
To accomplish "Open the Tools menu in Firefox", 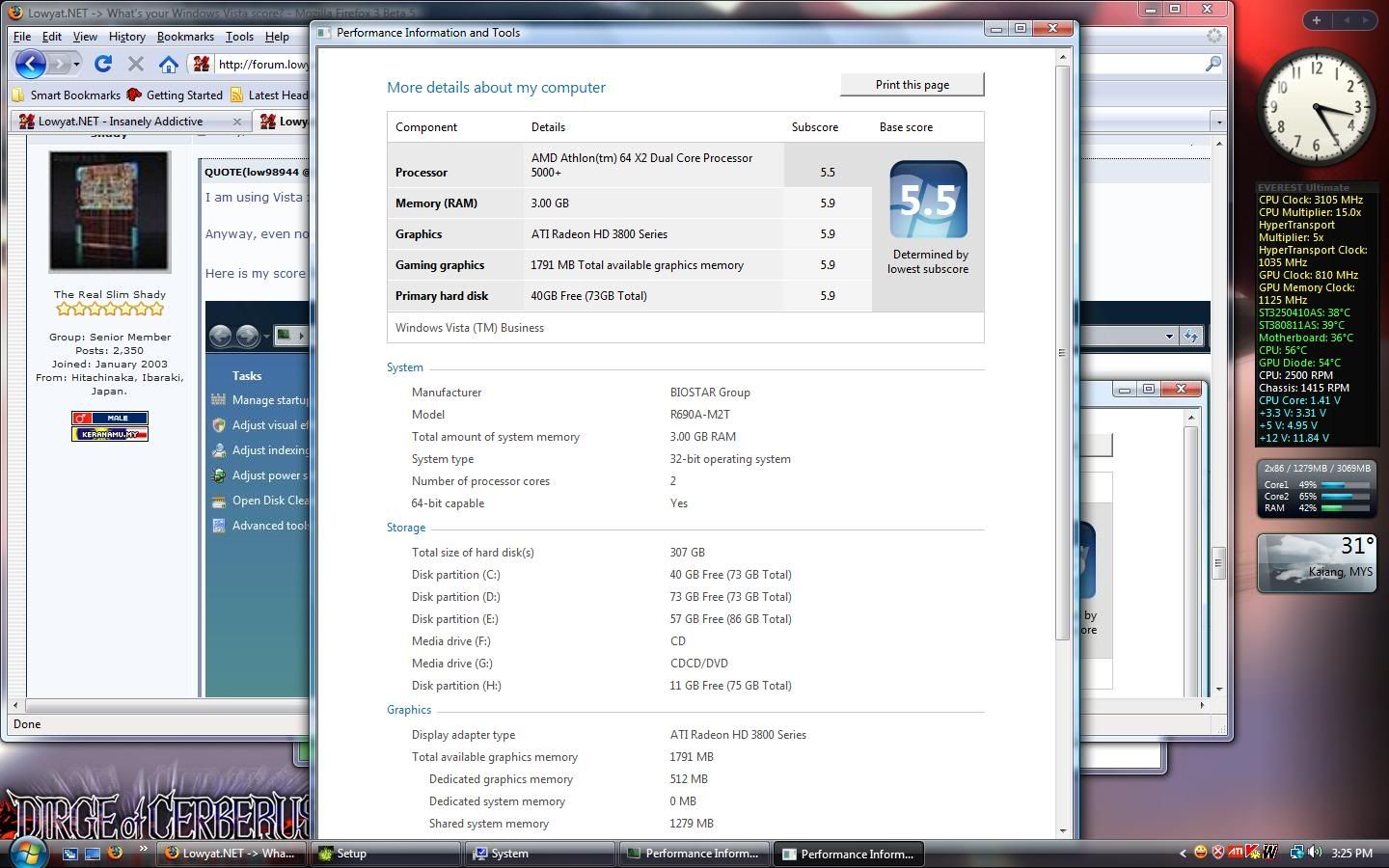I will pos(239,37).
